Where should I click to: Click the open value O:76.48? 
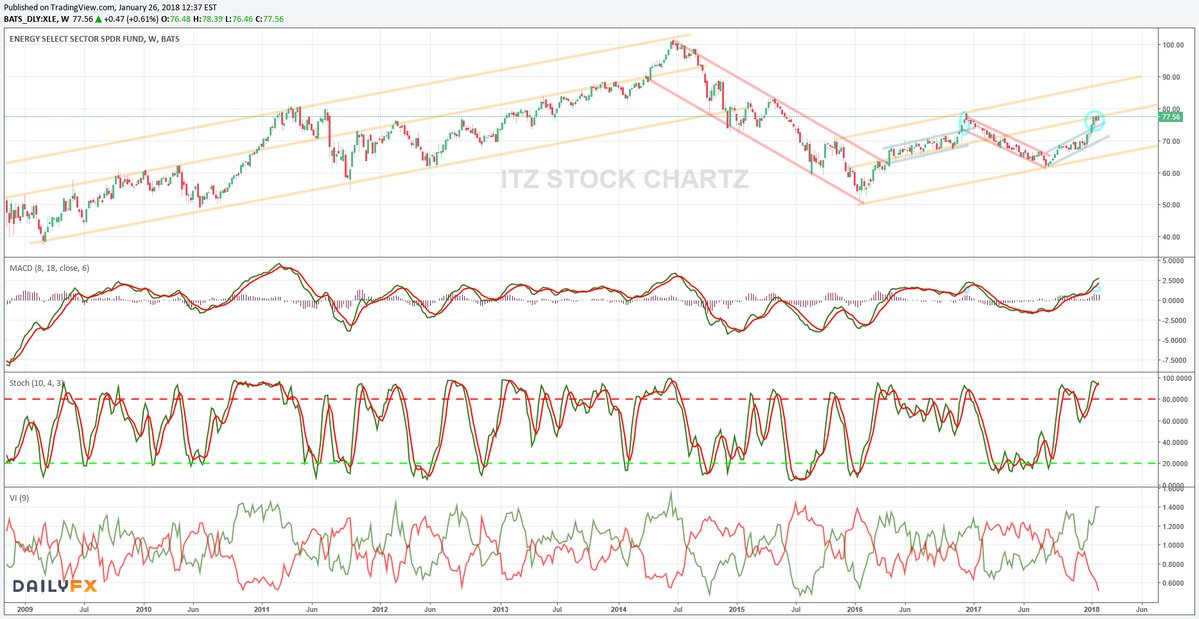point(176,18)
